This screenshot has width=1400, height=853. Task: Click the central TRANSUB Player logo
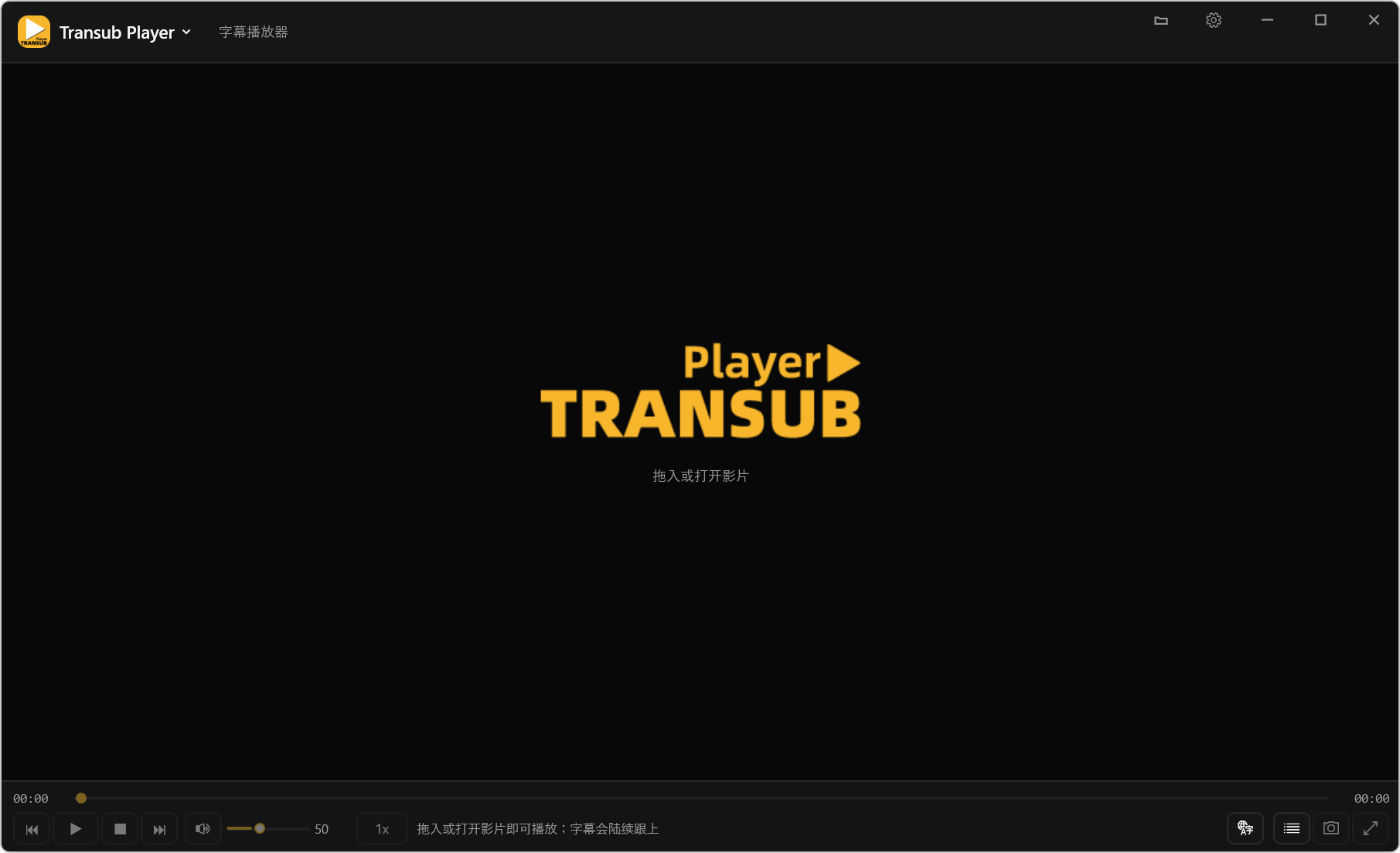coord(700,391)
